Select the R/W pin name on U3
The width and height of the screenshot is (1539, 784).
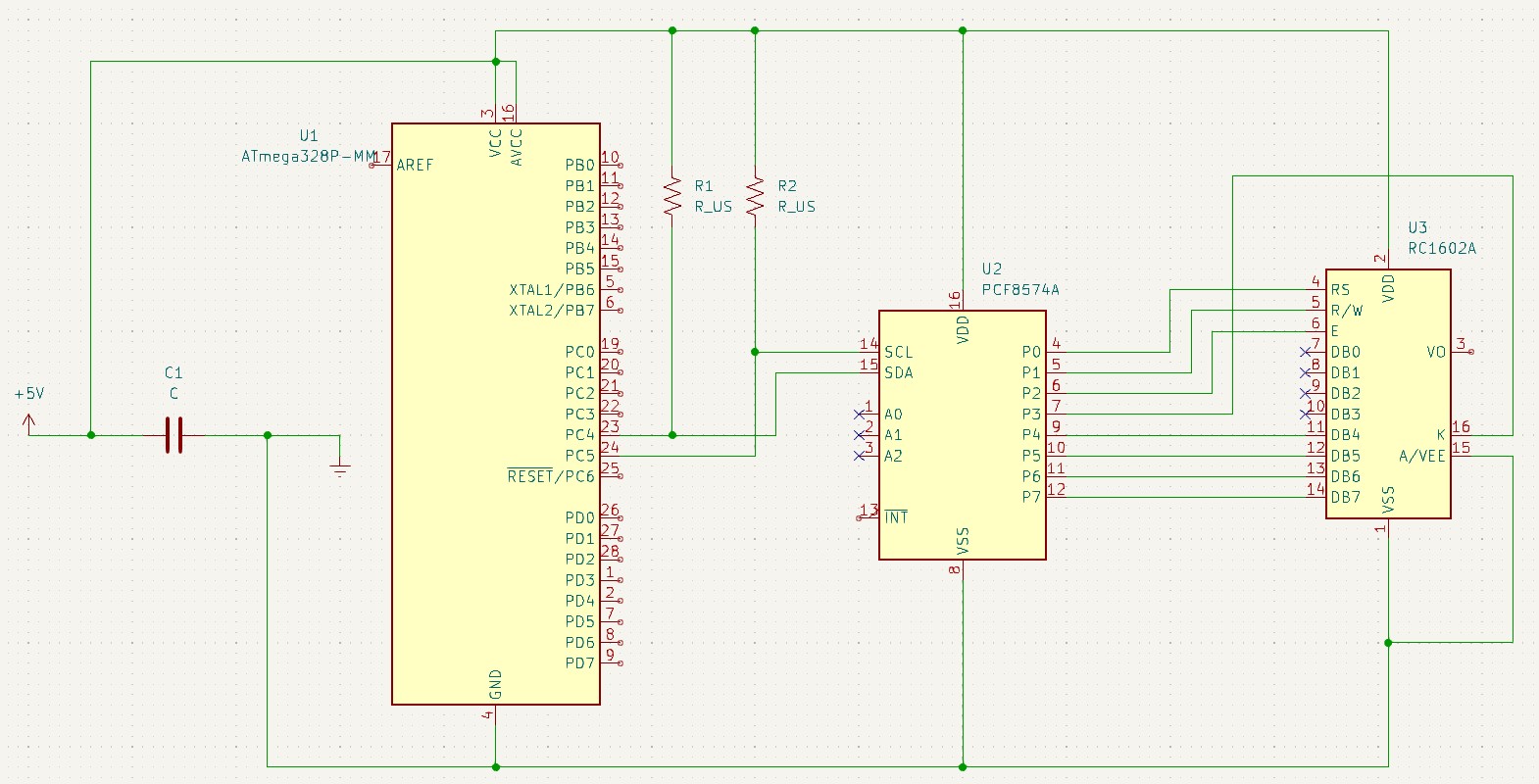(1347, 311)
